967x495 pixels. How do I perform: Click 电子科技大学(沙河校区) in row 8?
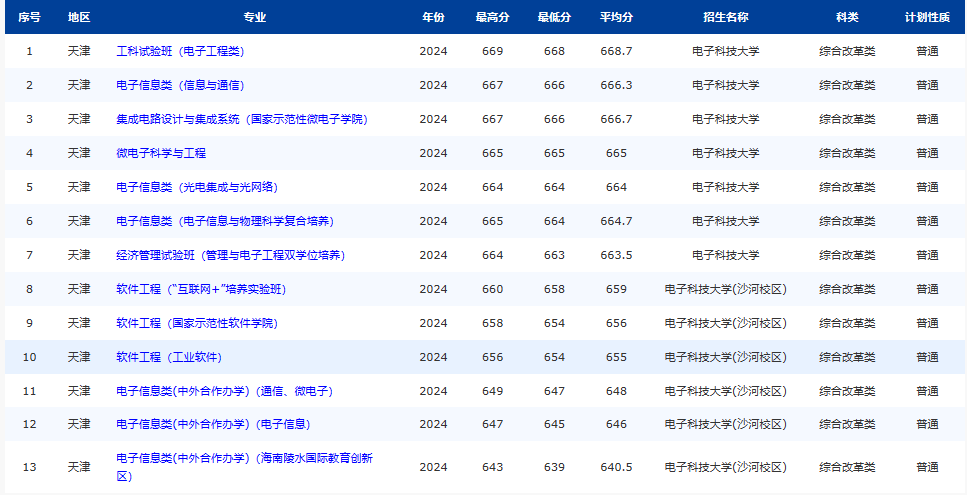725,288
